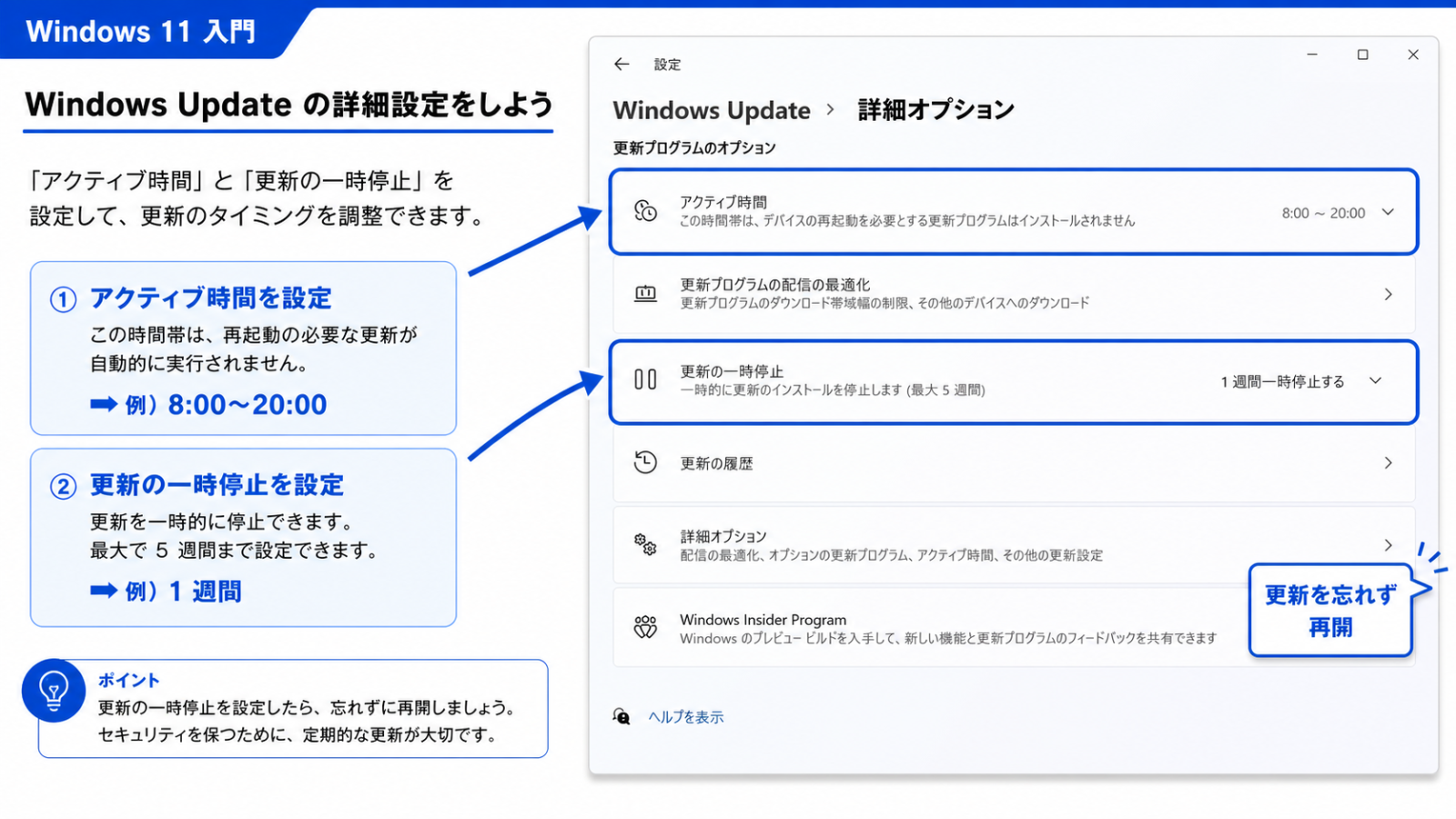Open 更新プログラムの配信の最適化 via its right chevron
Viewport: 1456px width, 819px height.
[x=1388, y=294]
